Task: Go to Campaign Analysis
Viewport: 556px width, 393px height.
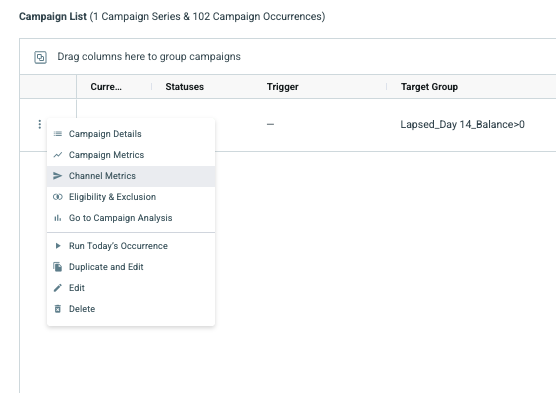Action: pyautogui.click(x=131, y=218)
